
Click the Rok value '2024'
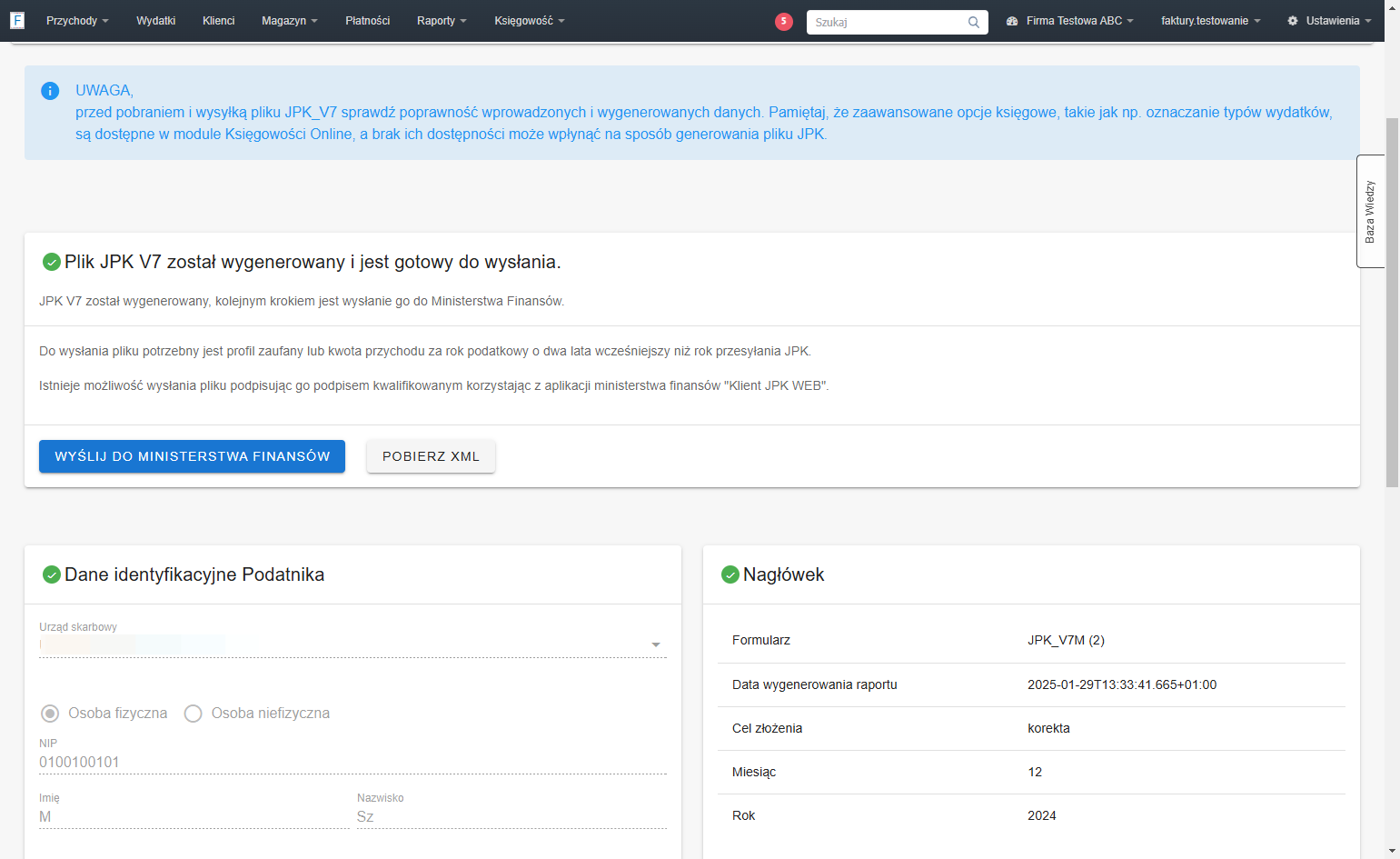click(1042, 815)
